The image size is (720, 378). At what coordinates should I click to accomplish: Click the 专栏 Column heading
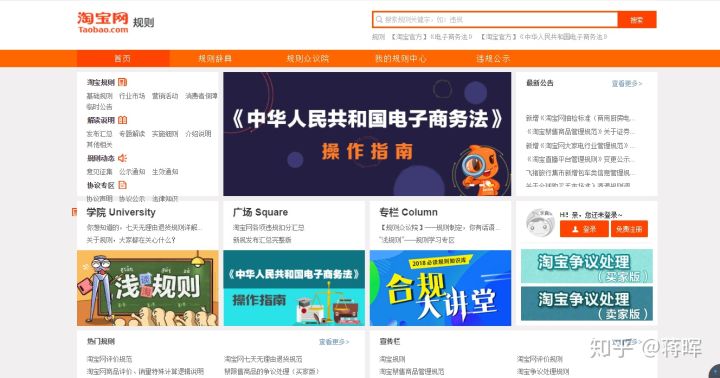(x=408, y=212)
